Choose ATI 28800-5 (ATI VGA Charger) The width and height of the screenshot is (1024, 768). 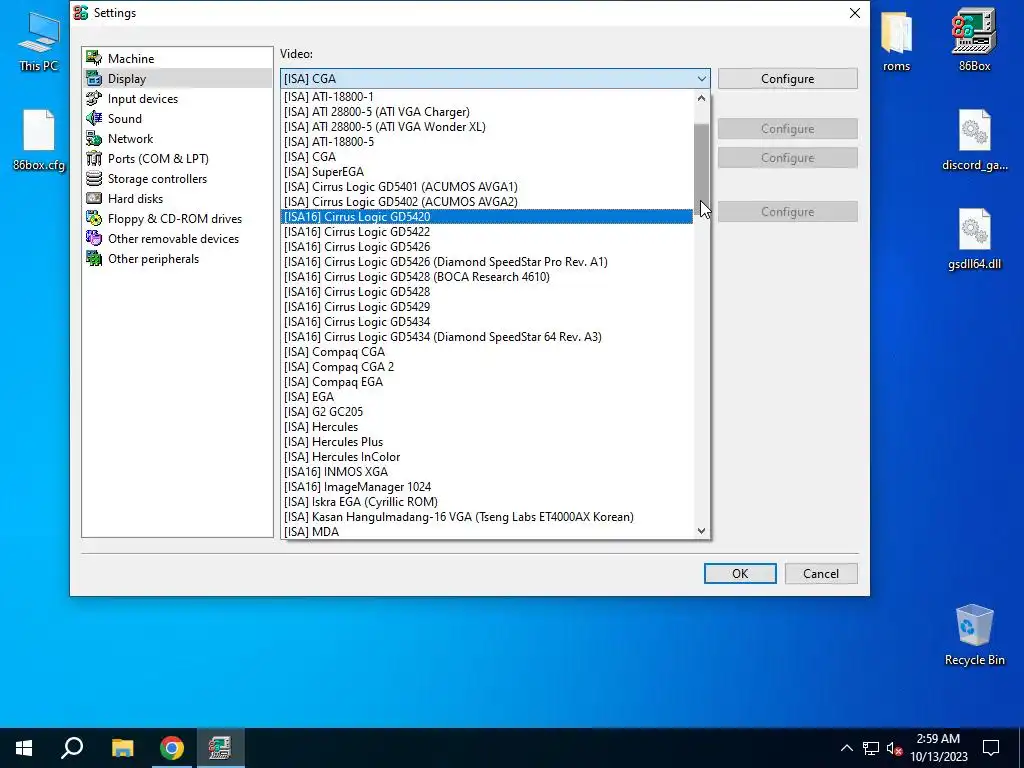coord(487,112)
